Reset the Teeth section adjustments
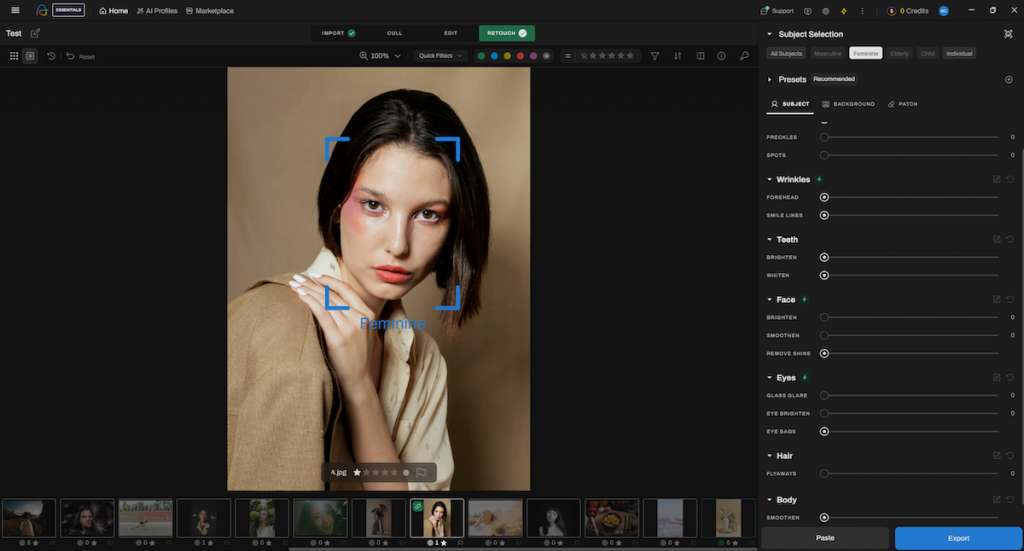 click(x=1010, y=239)
